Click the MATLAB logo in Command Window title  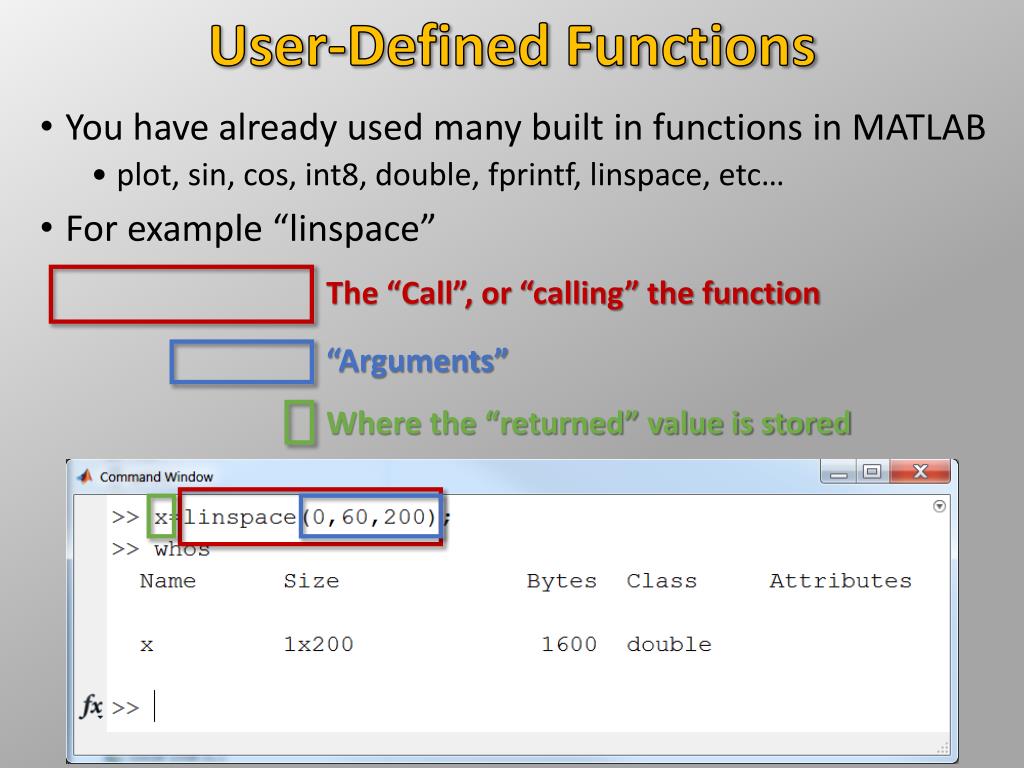point(85,476)
